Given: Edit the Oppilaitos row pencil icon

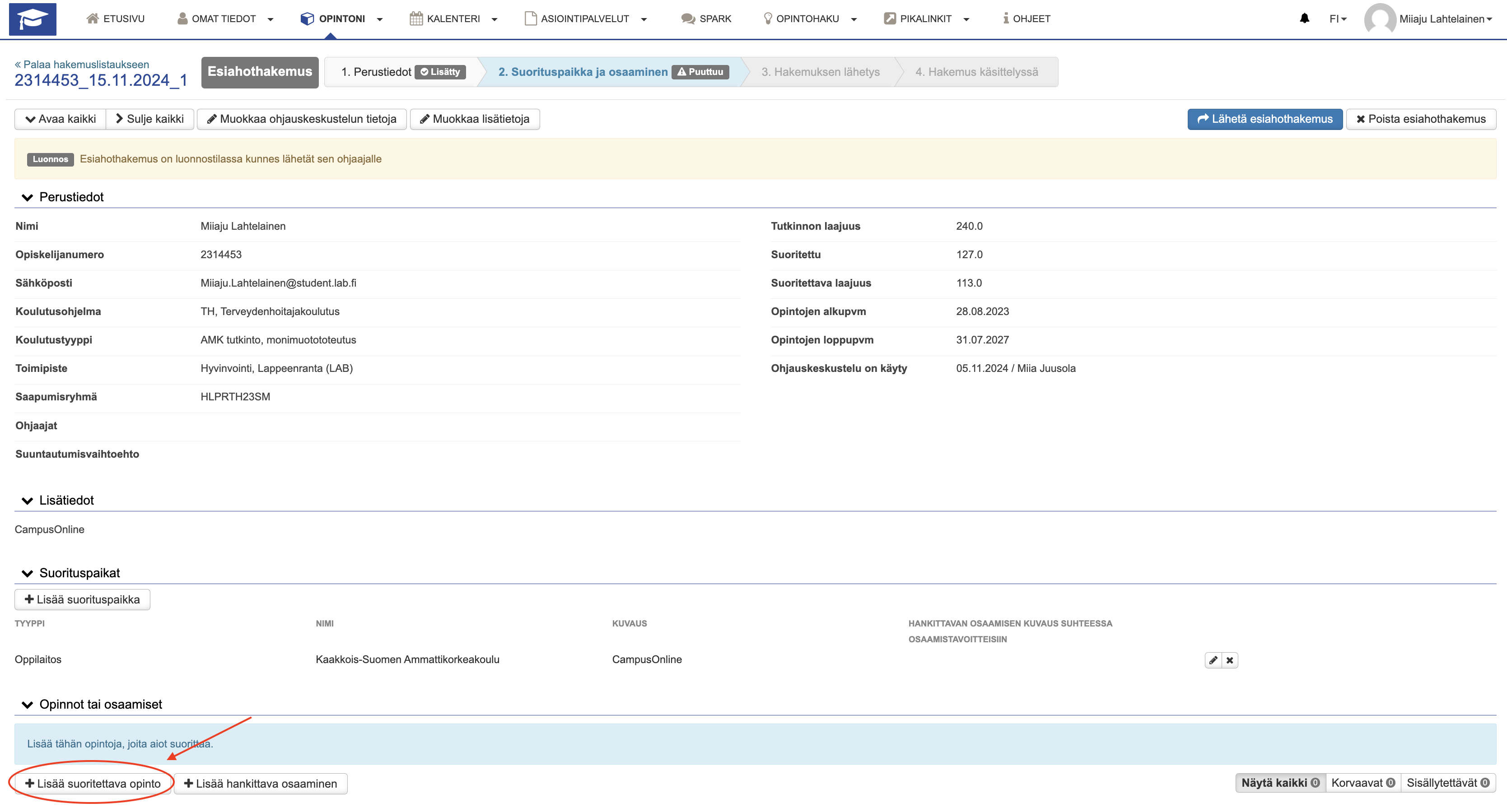Looking at the screenshot, I should pos(1213,660).
